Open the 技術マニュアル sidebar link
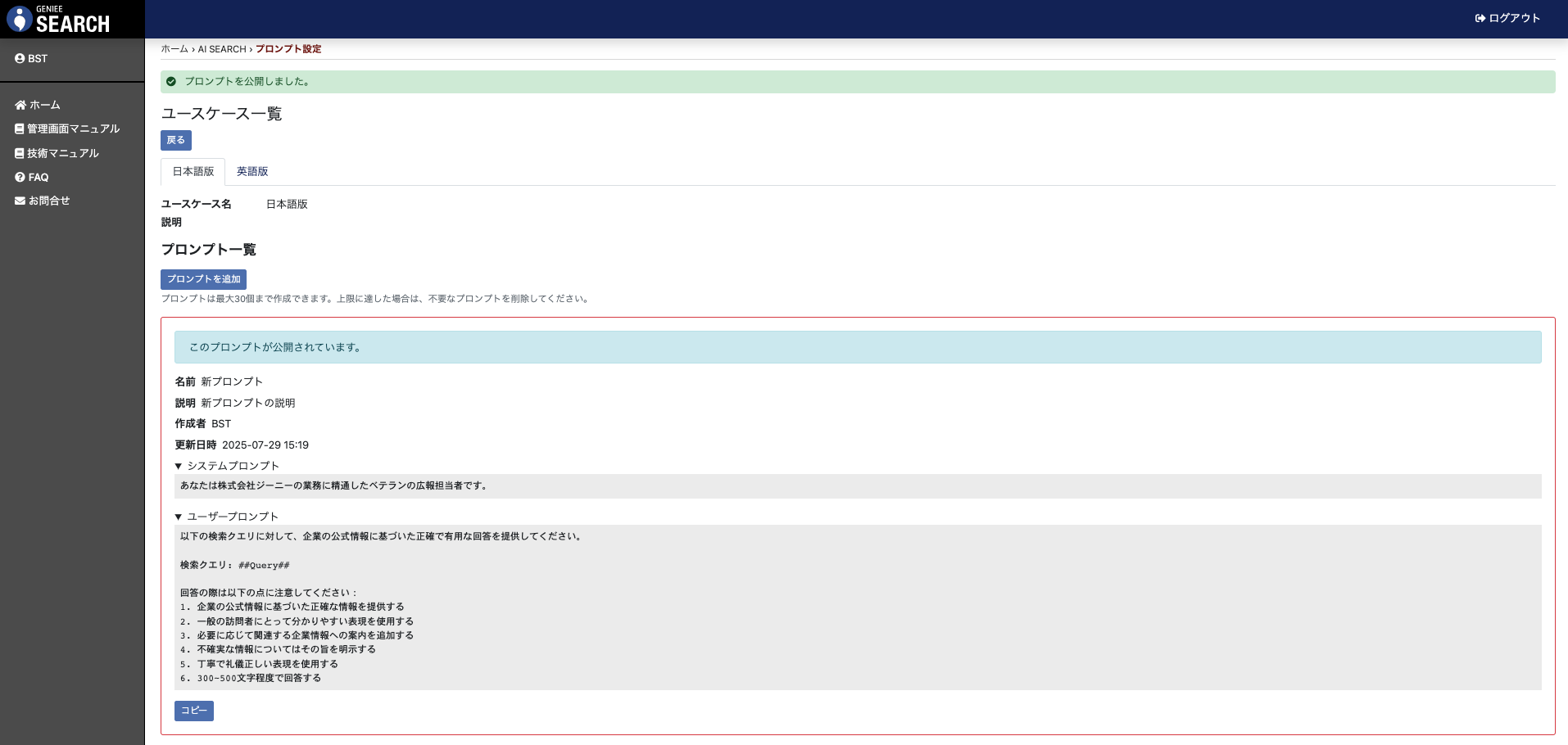This screenshot has width=1568, height=745. point(62,154)
